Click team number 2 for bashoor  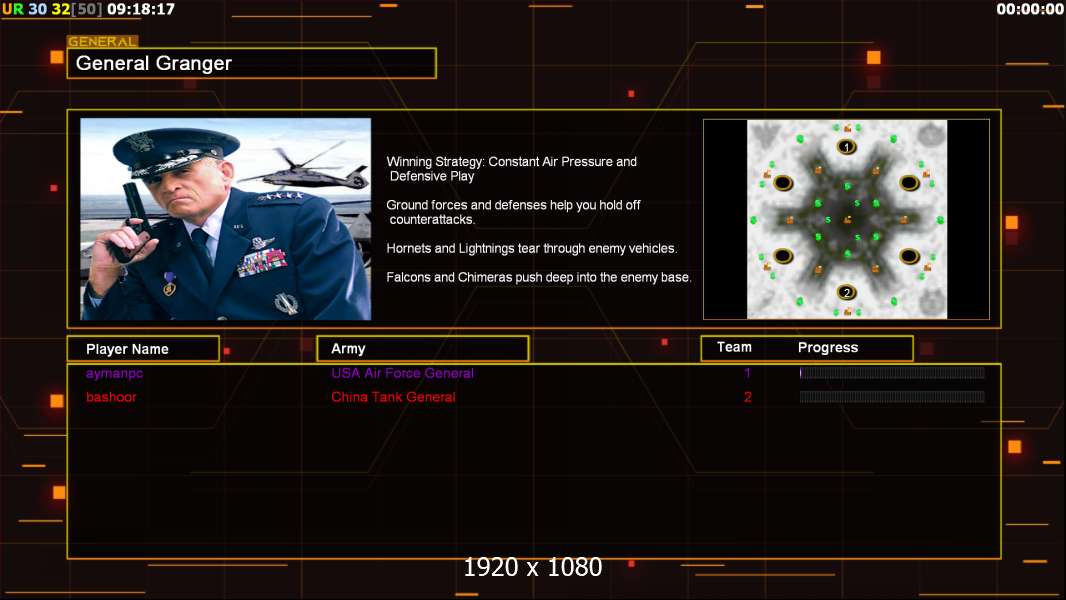748,397
